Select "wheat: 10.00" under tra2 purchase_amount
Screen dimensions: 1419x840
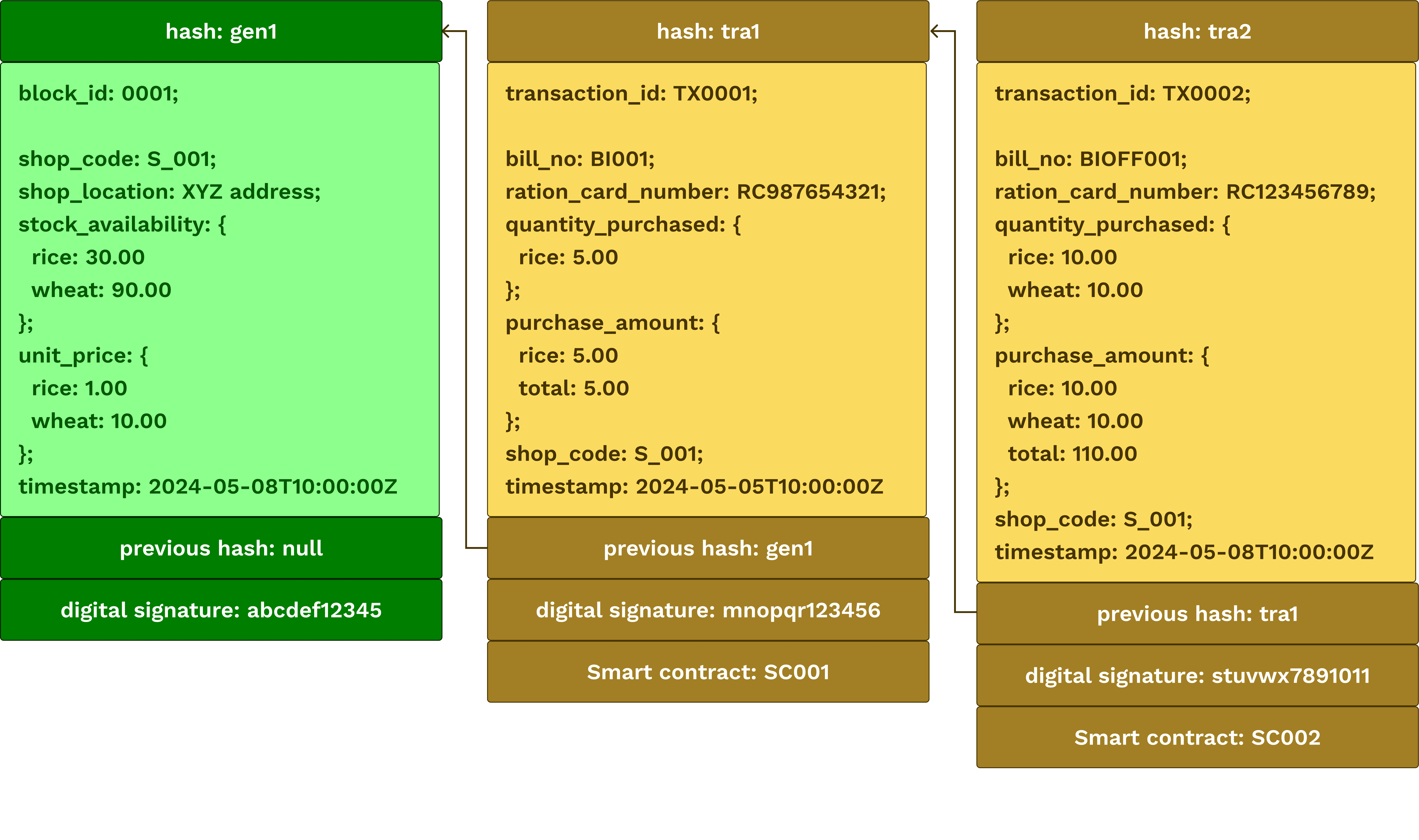click(x=1075, y=422)
